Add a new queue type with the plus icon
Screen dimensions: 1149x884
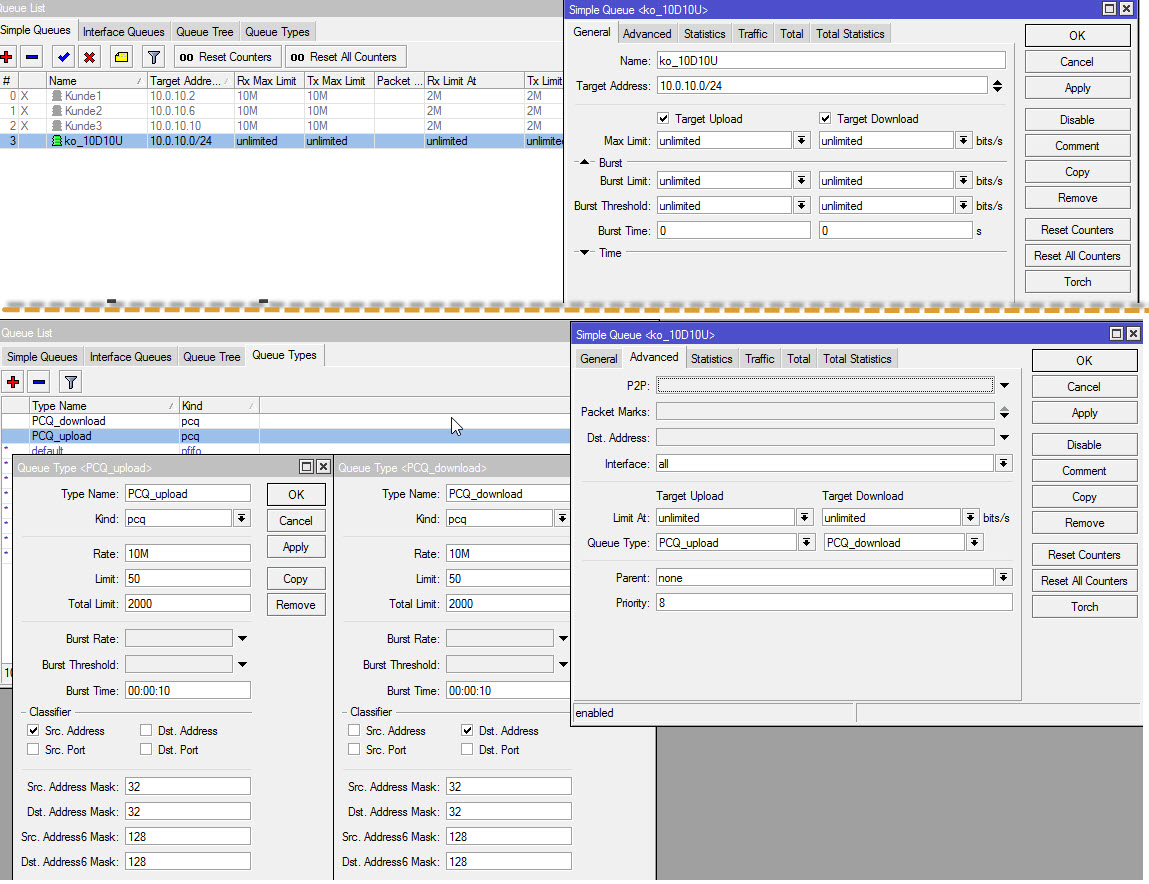[x=13, y=381]
